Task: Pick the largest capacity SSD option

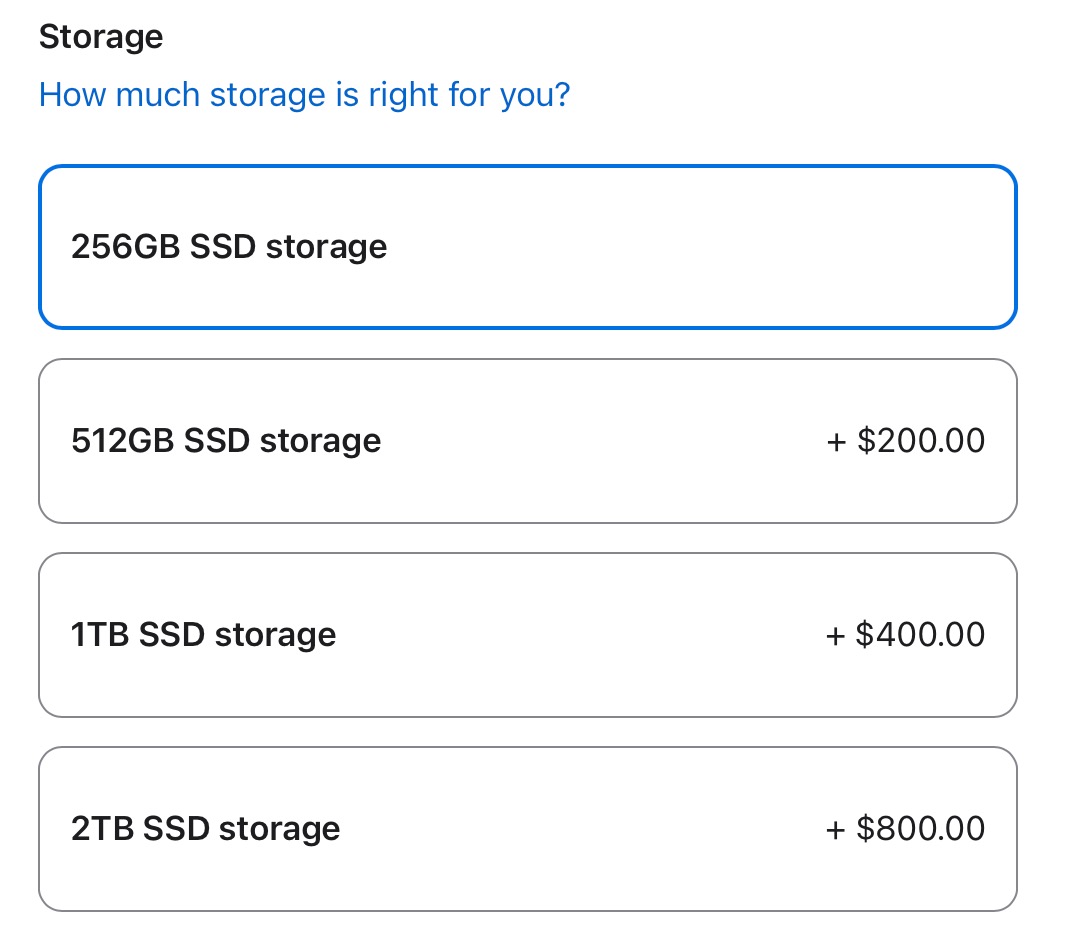Action: pyautogui.click(x=527, y=829)
